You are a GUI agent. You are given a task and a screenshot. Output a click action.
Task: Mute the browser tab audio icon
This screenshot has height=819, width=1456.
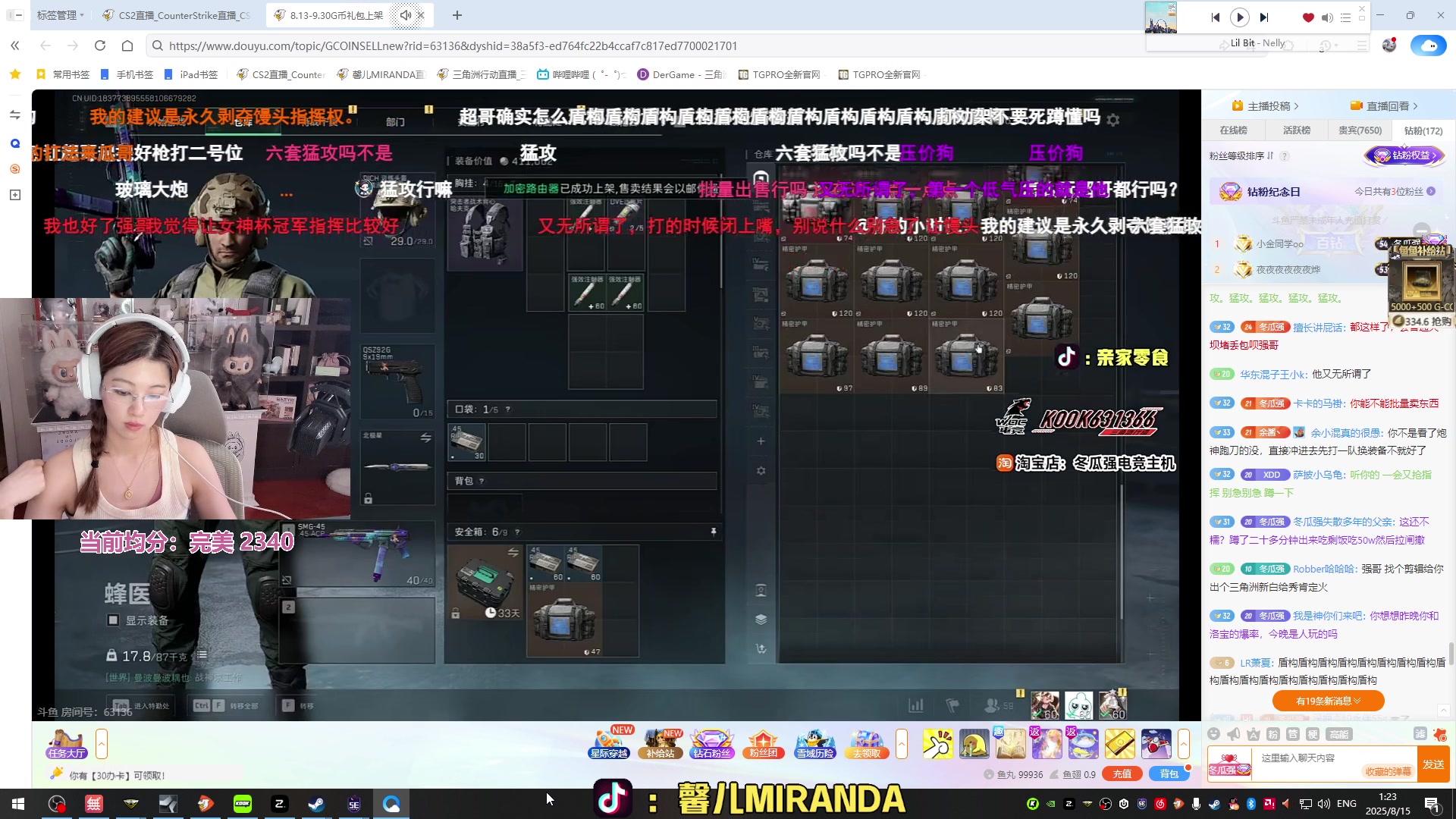pos(406,15)
